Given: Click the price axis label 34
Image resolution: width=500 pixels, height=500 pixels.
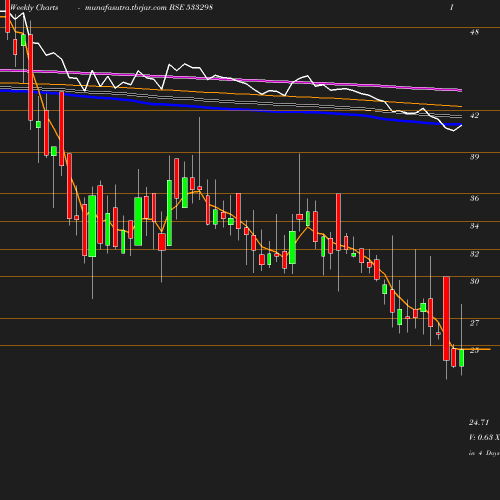Looking at the screenshot, I should pos(474,226).
